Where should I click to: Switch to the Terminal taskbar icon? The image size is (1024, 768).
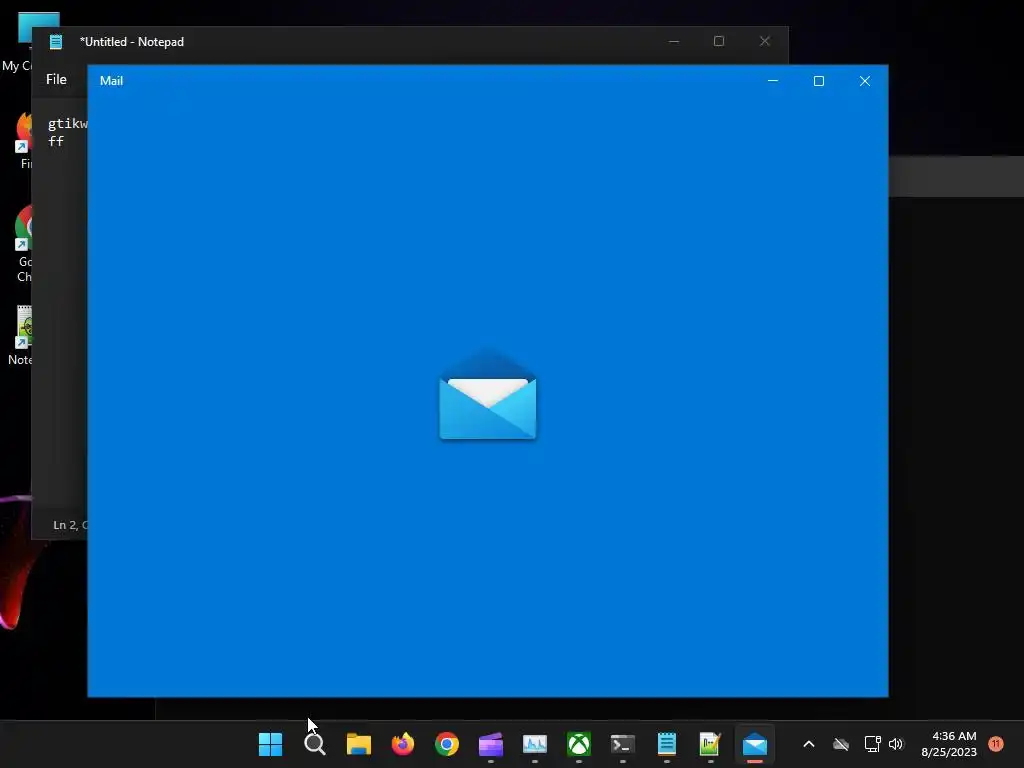(x=622, y=744)
